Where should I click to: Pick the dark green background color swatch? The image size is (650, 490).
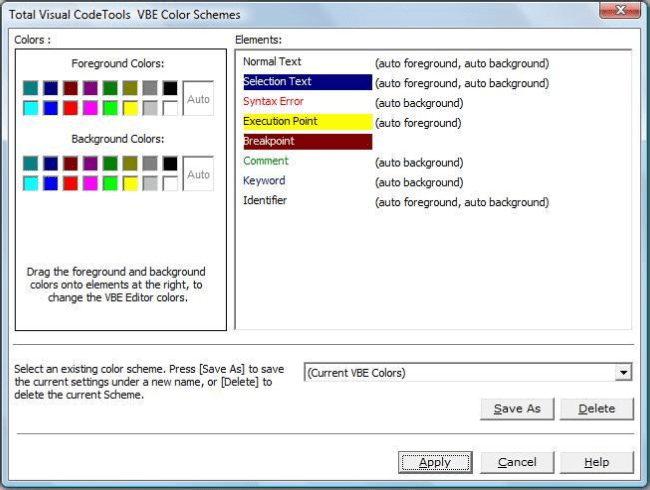click(110, 164)
